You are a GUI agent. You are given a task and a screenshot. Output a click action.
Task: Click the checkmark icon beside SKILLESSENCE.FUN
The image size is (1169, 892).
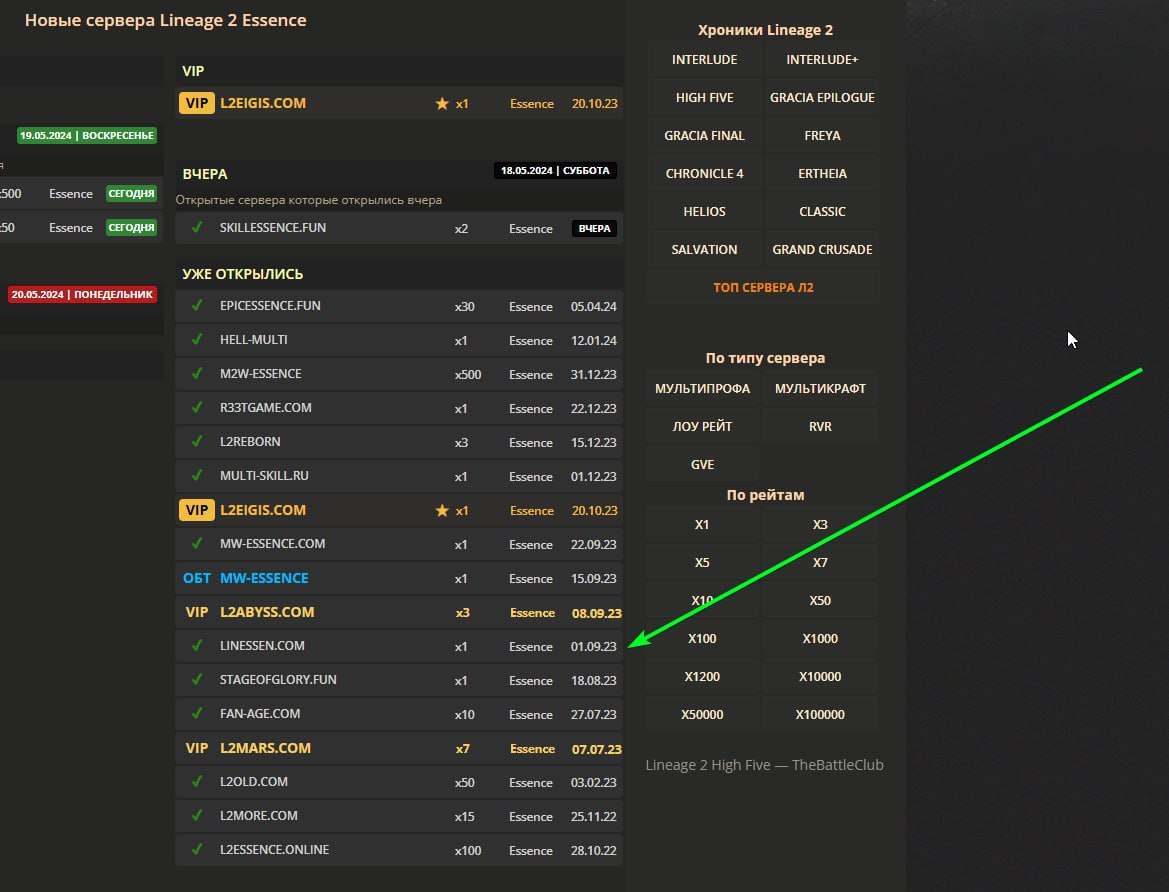tap(197, 227)
